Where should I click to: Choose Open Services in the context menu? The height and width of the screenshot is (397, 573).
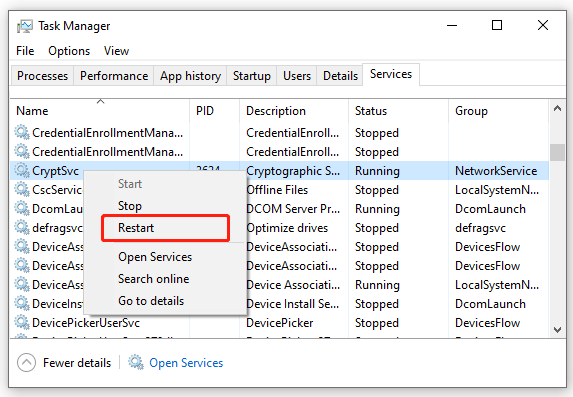click(x=165, y=257)
